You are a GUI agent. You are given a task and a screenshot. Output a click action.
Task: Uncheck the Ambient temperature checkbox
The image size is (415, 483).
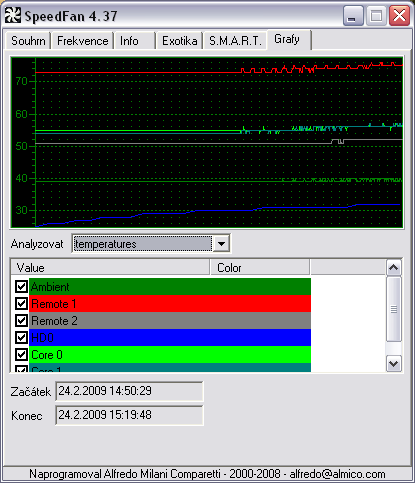(x=22, y=286)
